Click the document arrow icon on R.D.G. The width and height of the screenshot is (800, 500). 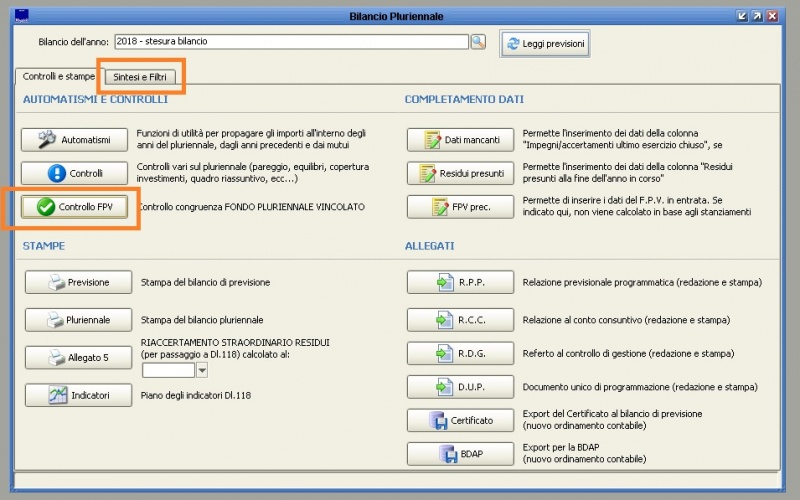point(444,354)
